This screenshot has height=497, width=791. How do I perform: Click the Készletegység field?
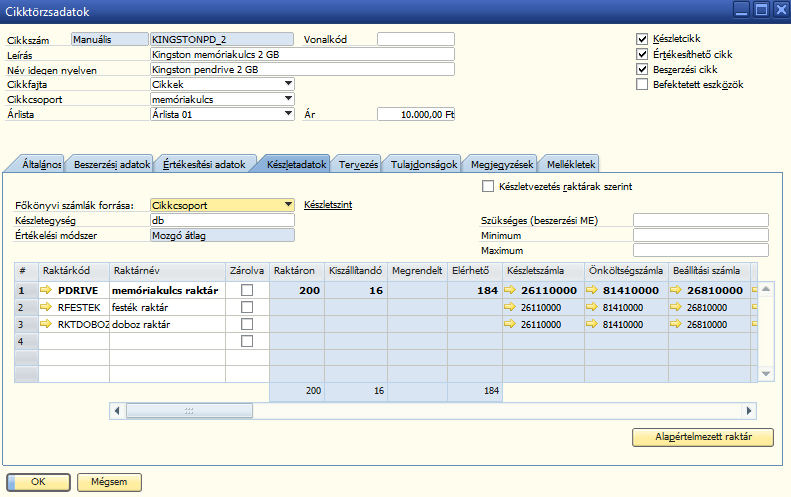coord(222,220)
